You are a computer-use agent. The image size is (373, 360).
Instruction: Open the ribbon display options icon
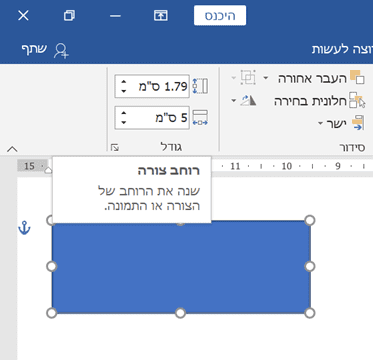coord(161,15)
